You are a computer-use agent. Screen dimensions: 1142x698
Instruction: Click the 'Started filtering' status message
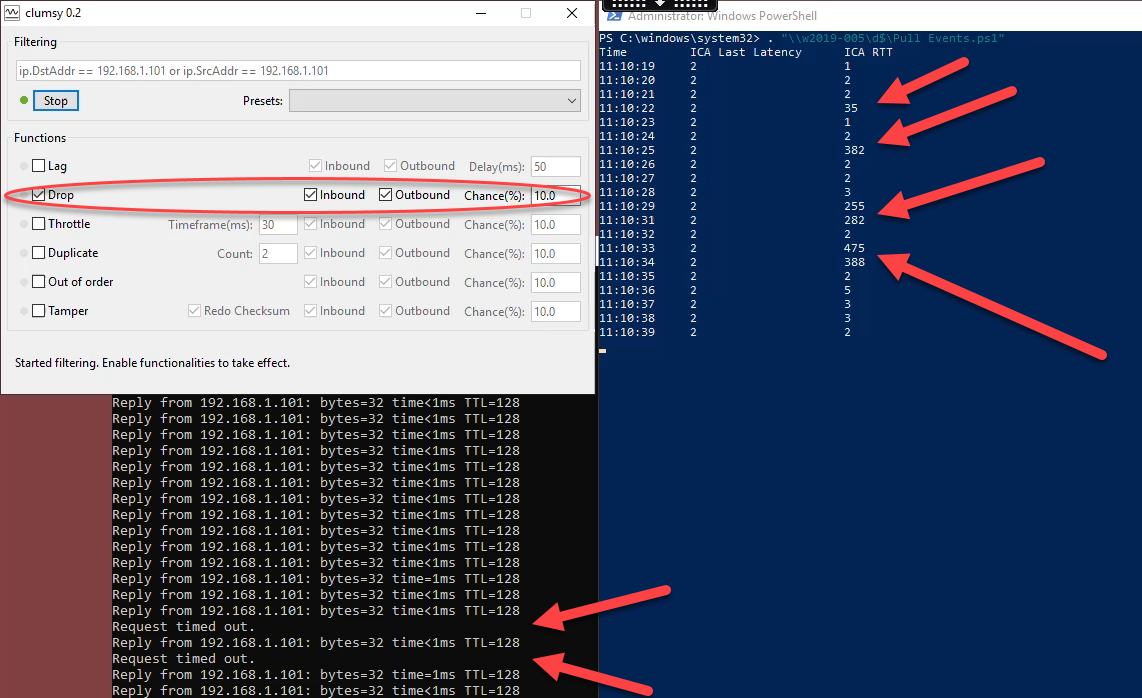152,362
